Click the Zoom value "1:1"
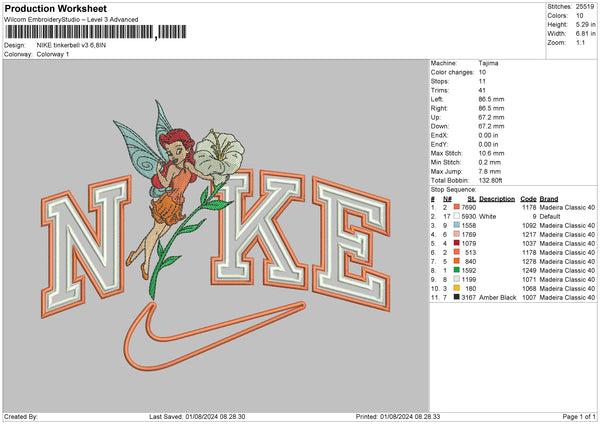The width and height of the screenshot is (600, 424). (x=580, y=42)
